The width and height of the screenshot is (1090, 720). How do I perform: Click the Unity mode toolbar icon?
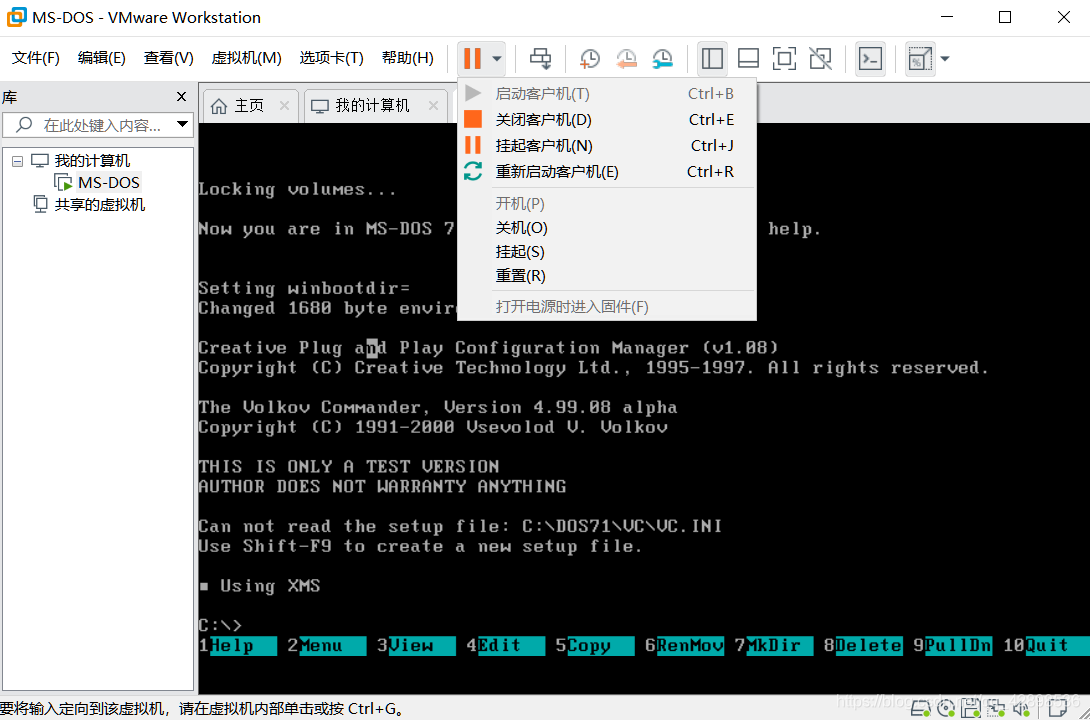(820, 58)
